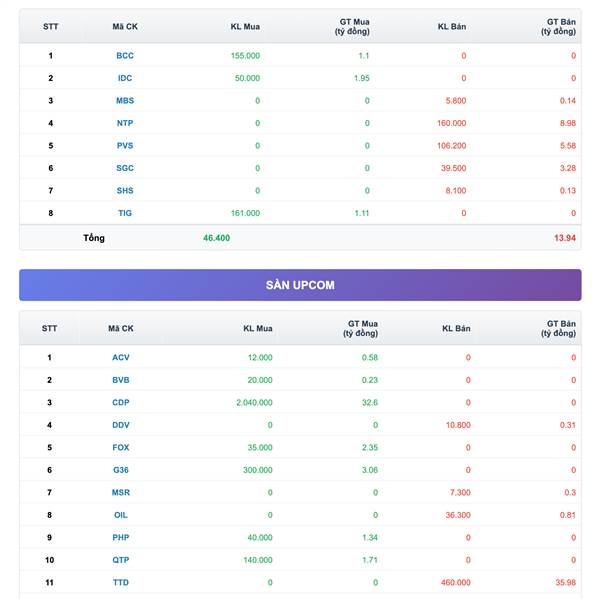600x600 pixels.
Task: Click the SÀN UPCOM section banner
Action: pyautogui.click(x=300, y=285)
